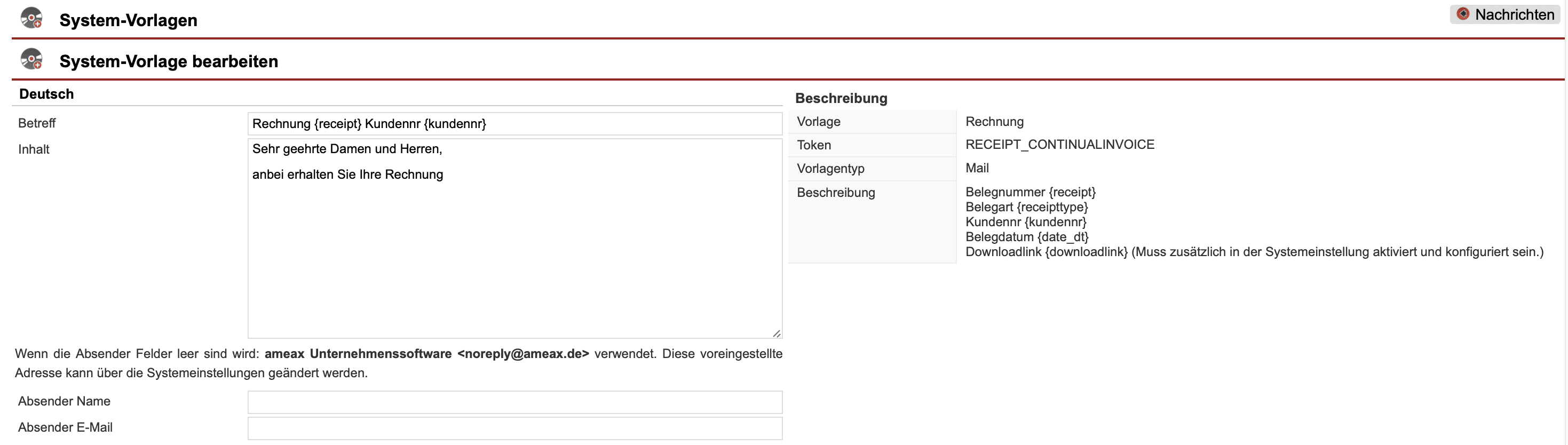Click the Absender Name label
Image resolution: width=1568 pixels, height=445 pixels.
click(x=64, y=402)
